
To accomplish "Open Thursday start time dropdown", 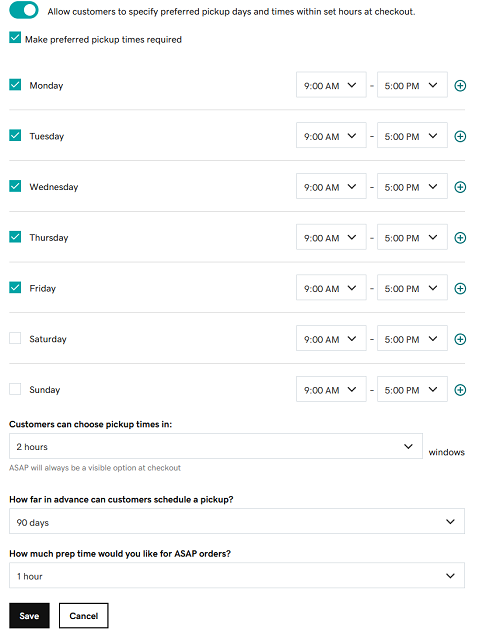I will coord(331,237).
